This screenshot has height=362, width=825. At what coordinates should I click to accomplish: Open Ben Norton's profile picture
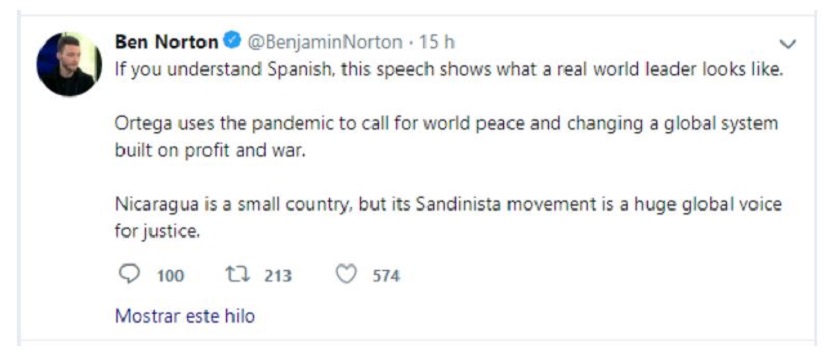click(69, 64)
